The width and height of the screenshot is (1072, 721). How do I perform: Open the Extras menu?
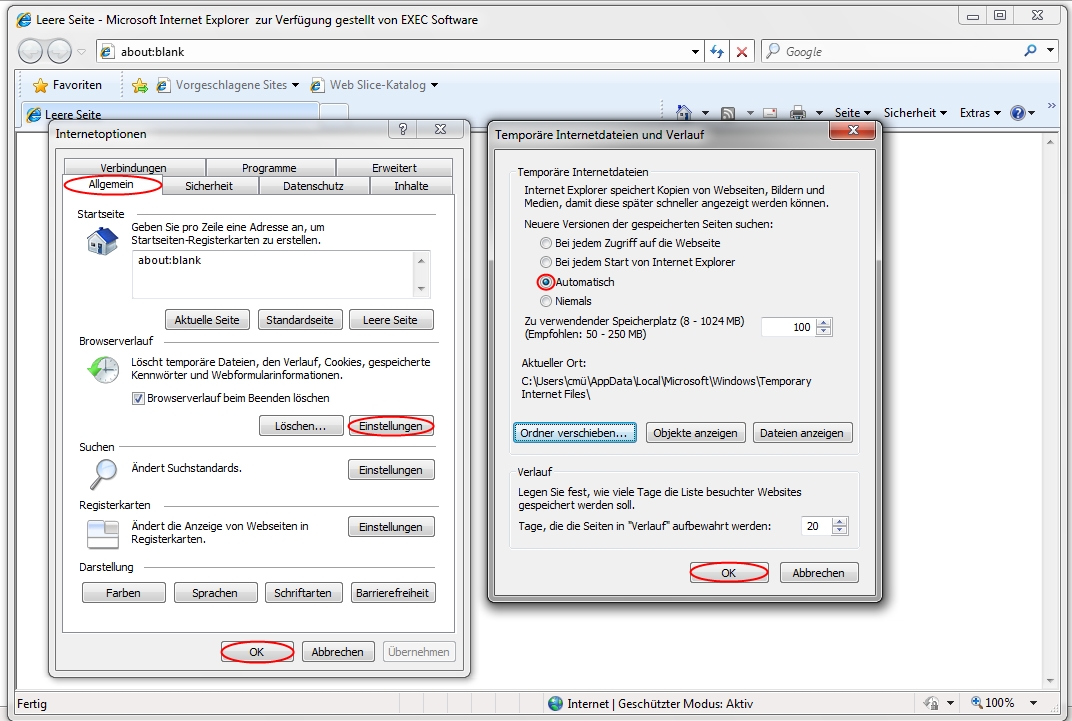980,113
